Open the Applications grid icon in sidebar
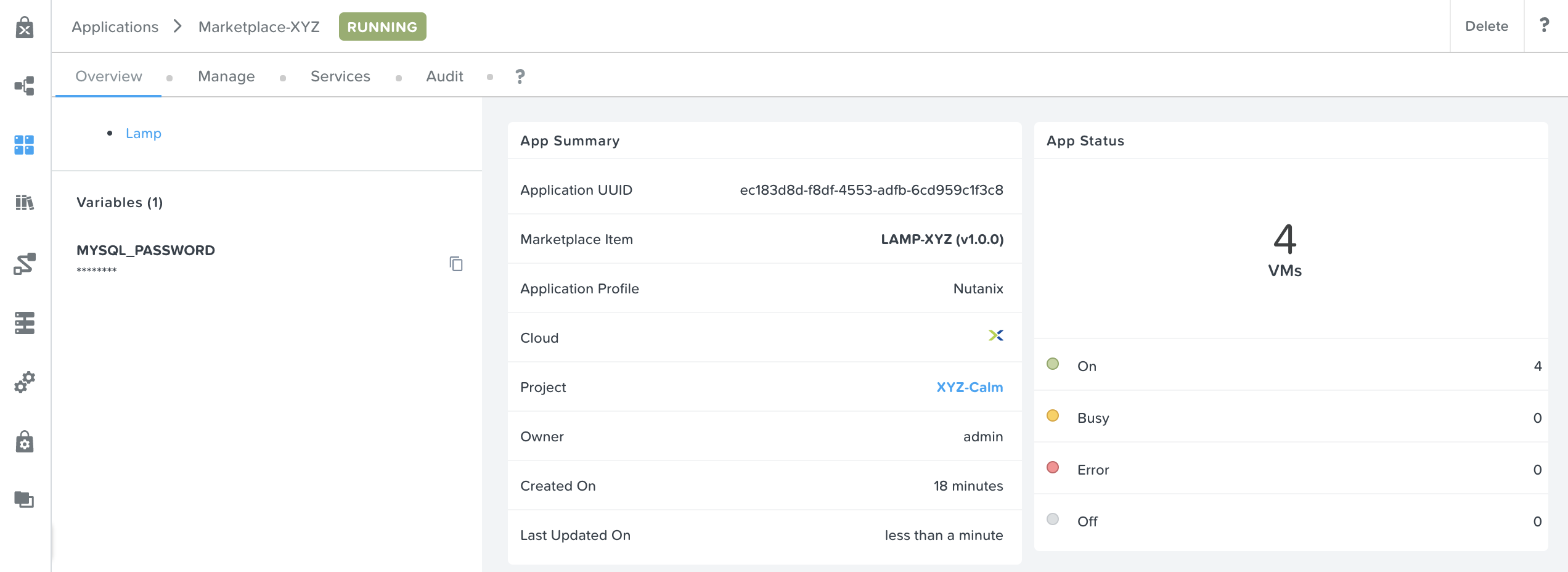The height and width of the screenshot is (572, 1568). pos(25,145)
